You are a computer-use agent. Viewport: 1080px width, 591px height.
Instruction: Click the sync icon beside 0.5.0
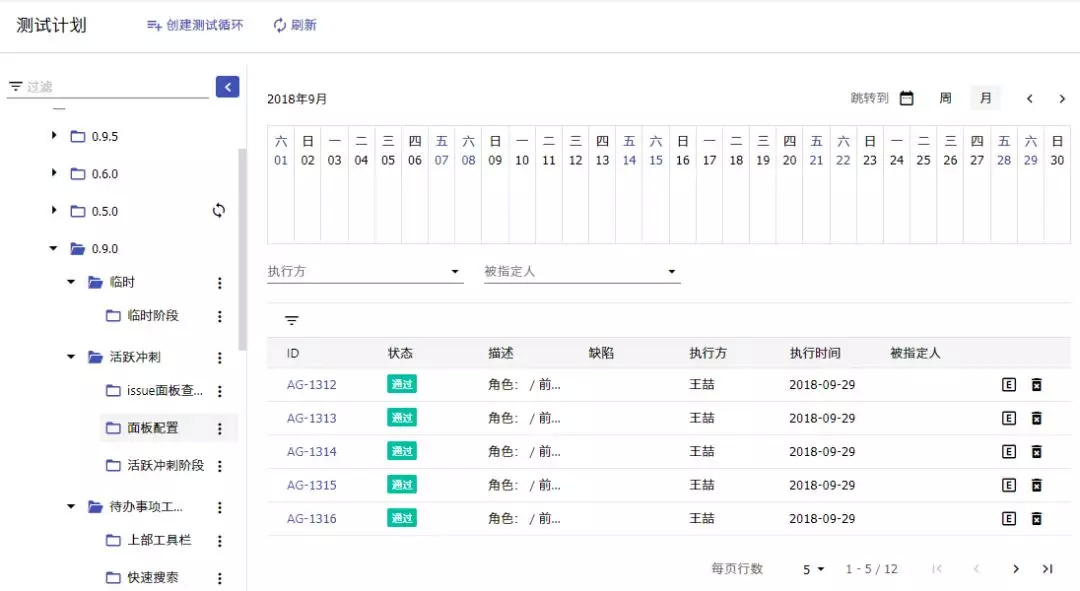point(219,211)
